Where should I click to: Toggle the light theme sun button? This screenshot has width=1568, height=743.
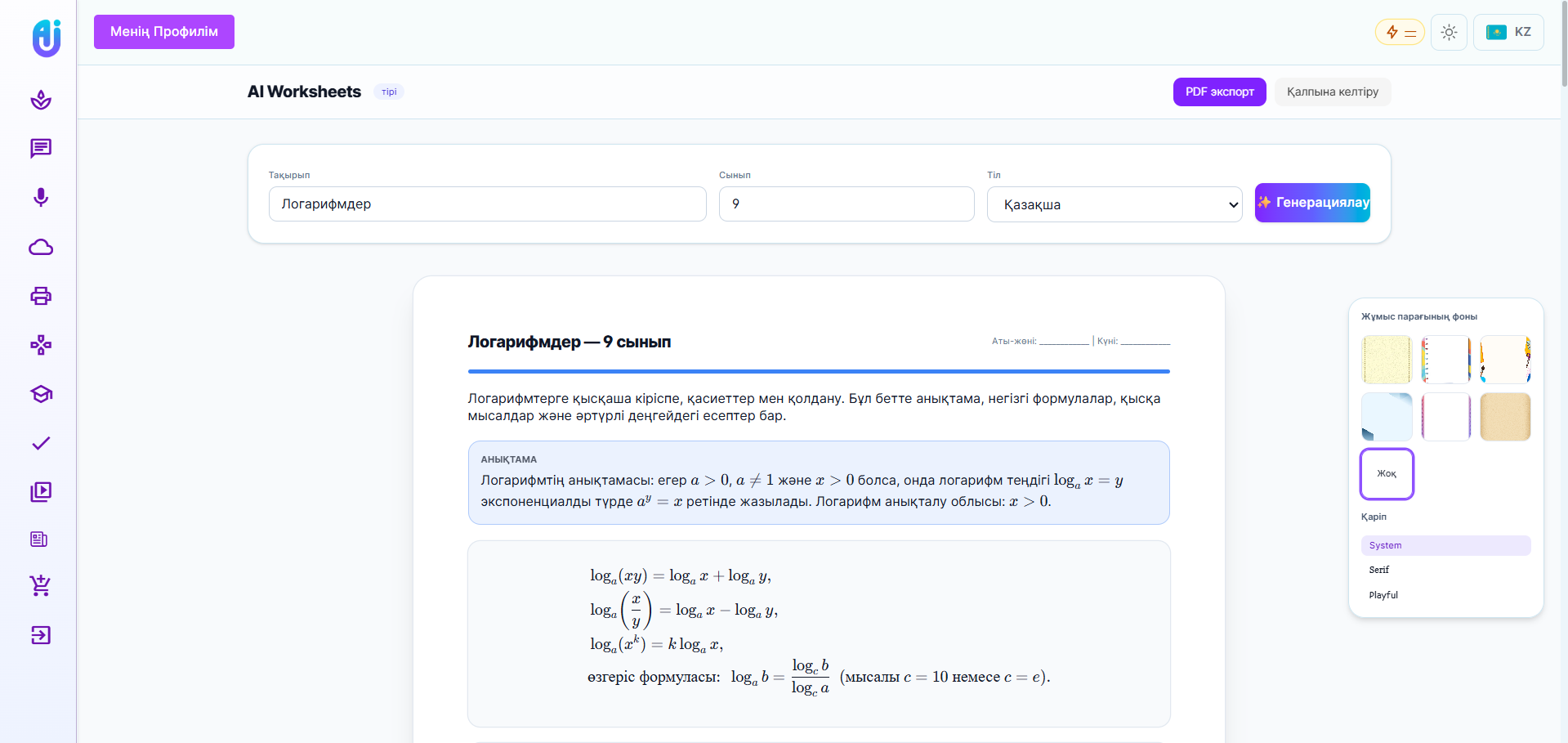pos(1449,33)
